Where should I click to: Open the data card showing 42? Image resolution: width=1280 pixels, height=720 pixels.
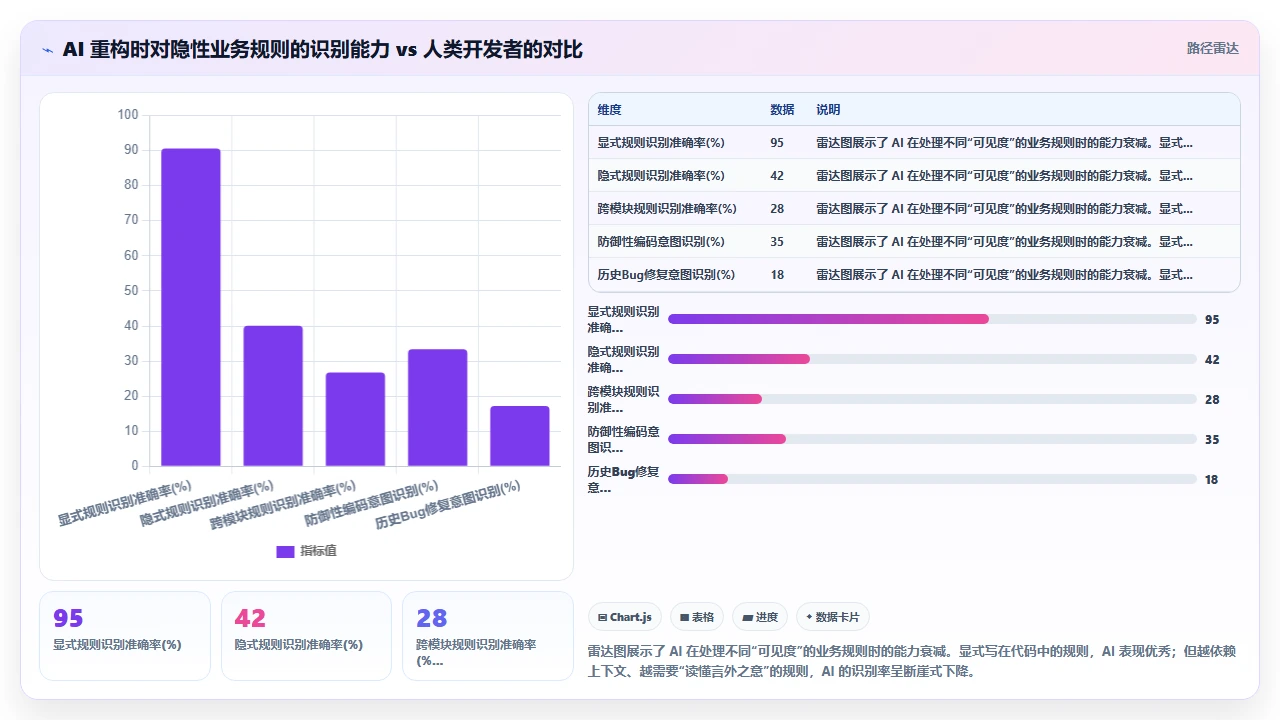(306, 636)
